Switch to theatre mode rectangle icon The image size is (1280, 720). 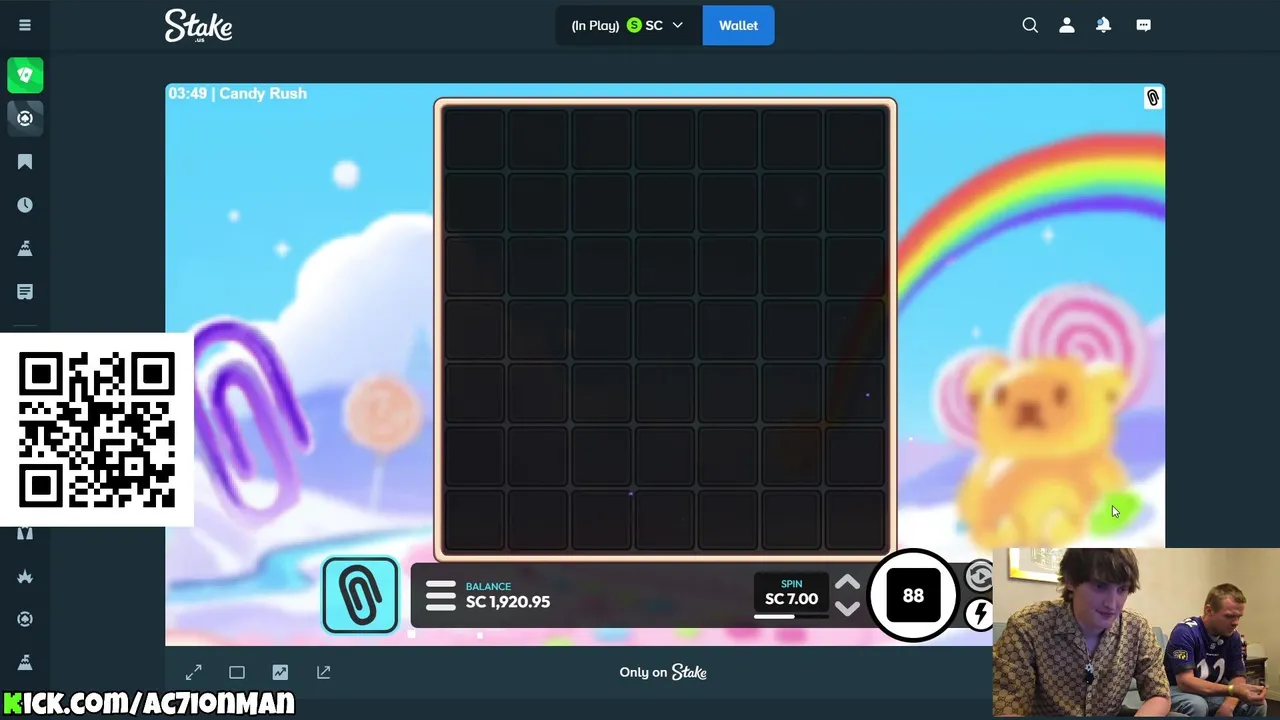click(x=237, y=672)
